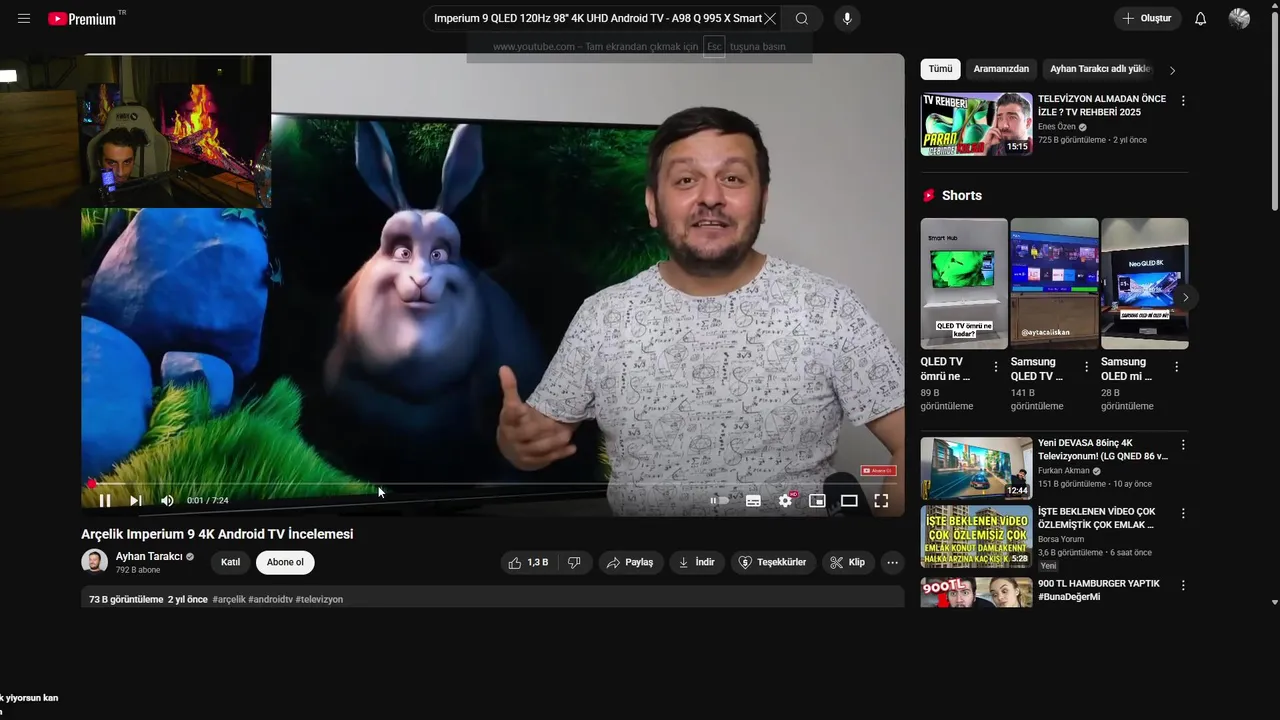Toggle the autoplay switch
Image resolution: width=1280 pixels, height=720 pixels.
(720, 501)
